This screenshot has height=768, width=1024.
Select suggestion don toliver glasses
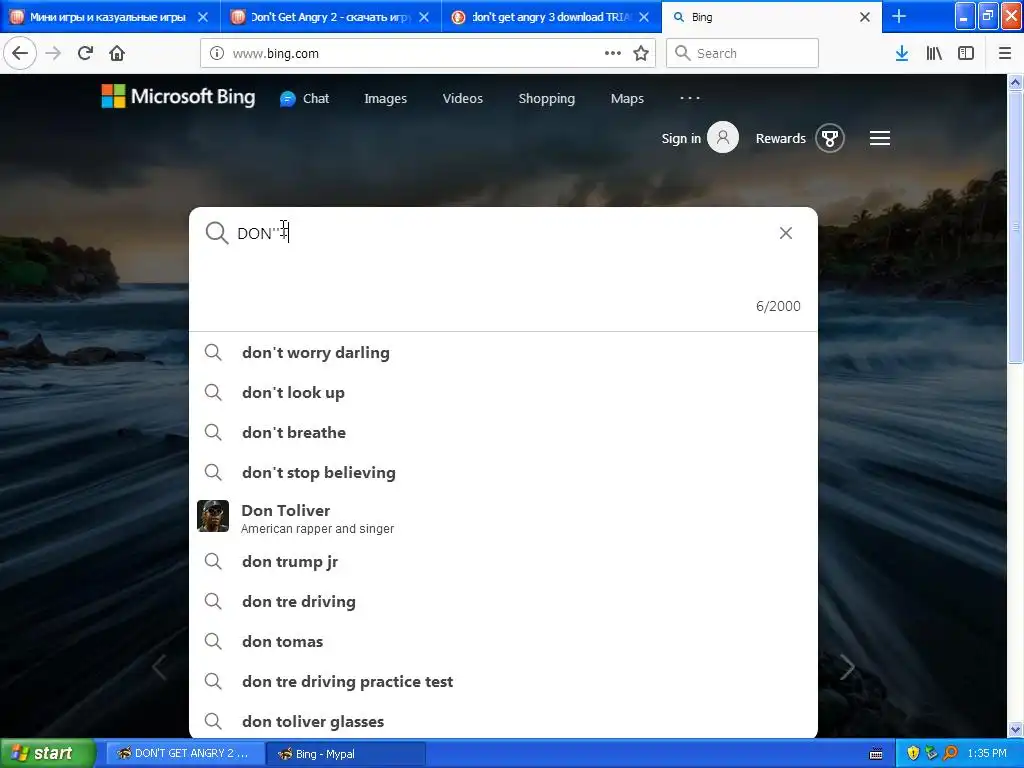point(503,721)
